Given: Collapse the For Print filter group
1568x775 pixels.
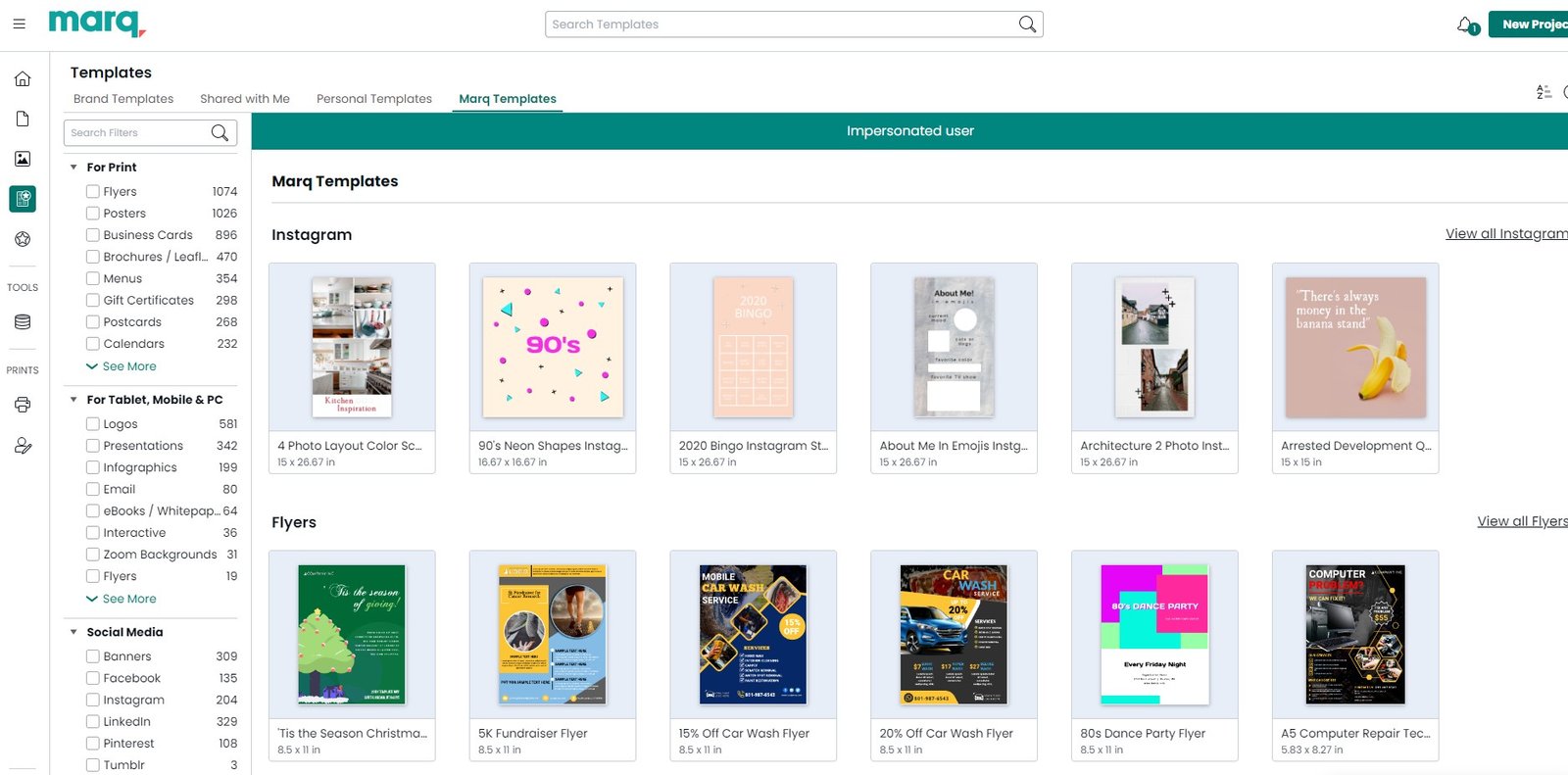Looking at the screenshot, I should click(x=73, y=168).
